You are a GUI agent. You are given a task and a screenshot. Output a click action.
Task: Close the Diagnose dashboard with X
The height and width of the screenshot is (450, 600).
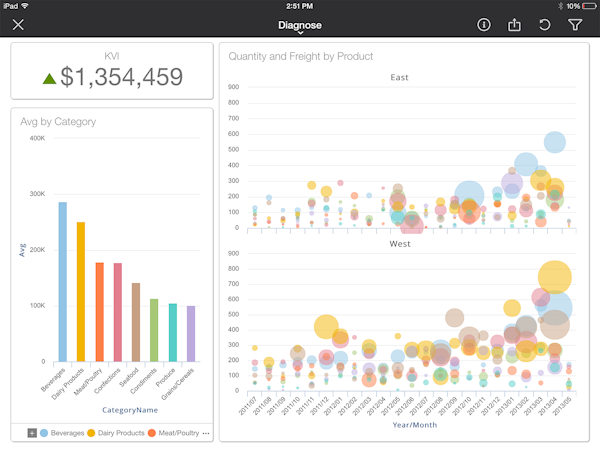point(18,25)
